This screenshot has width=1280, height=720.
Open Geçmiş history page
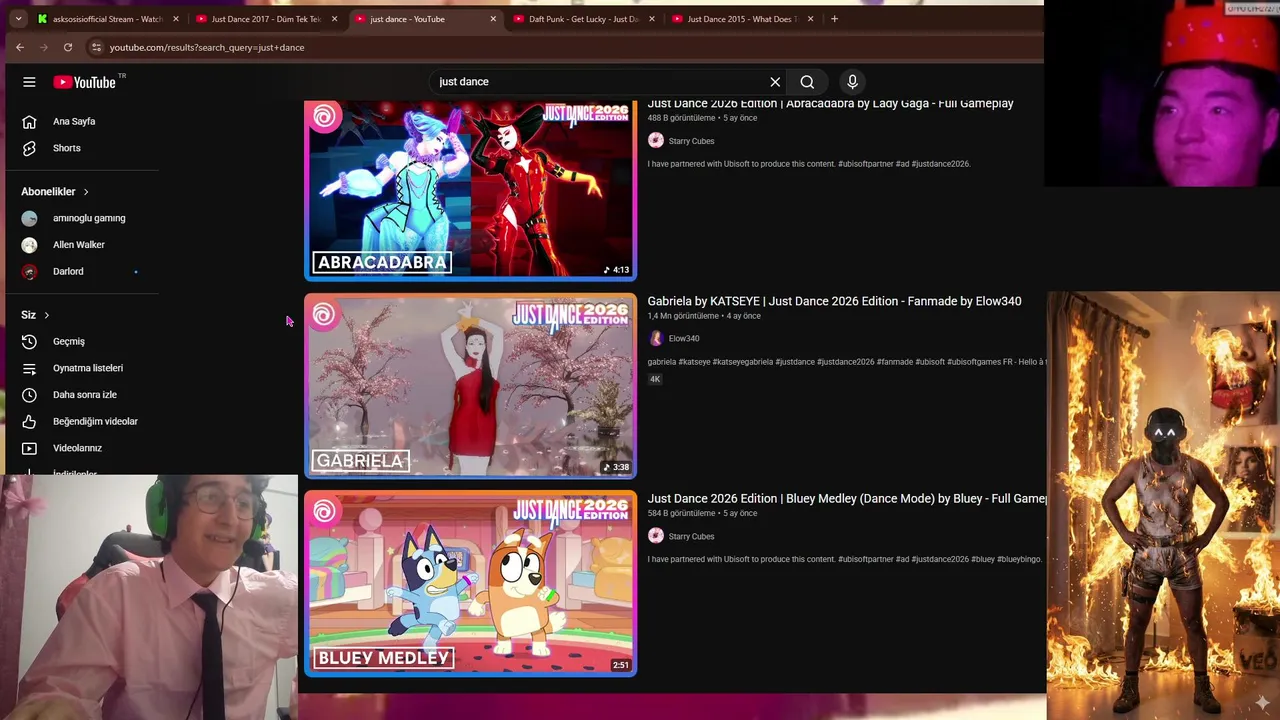click(x=69, y=342)
